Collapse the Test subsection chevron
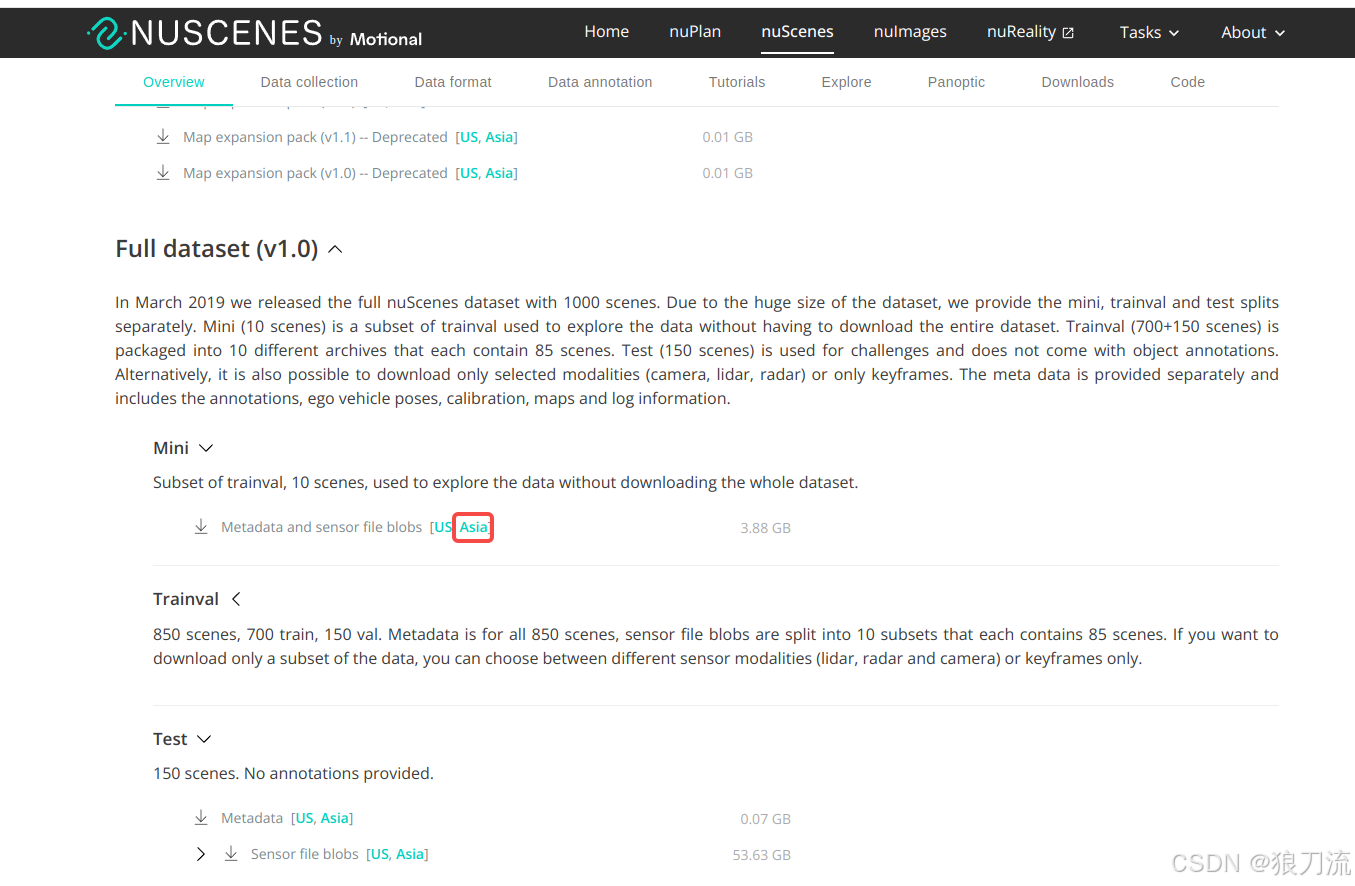This screenshot has width=1355, height=886. pos(204,739)
